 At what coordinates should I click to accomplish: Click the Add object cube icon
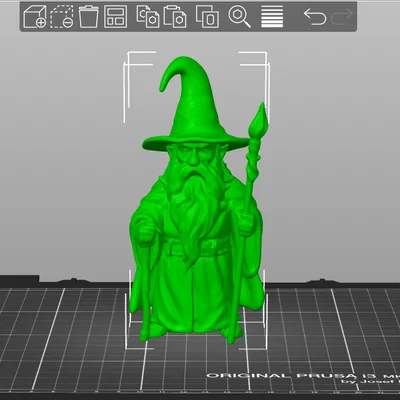point(35,16)
